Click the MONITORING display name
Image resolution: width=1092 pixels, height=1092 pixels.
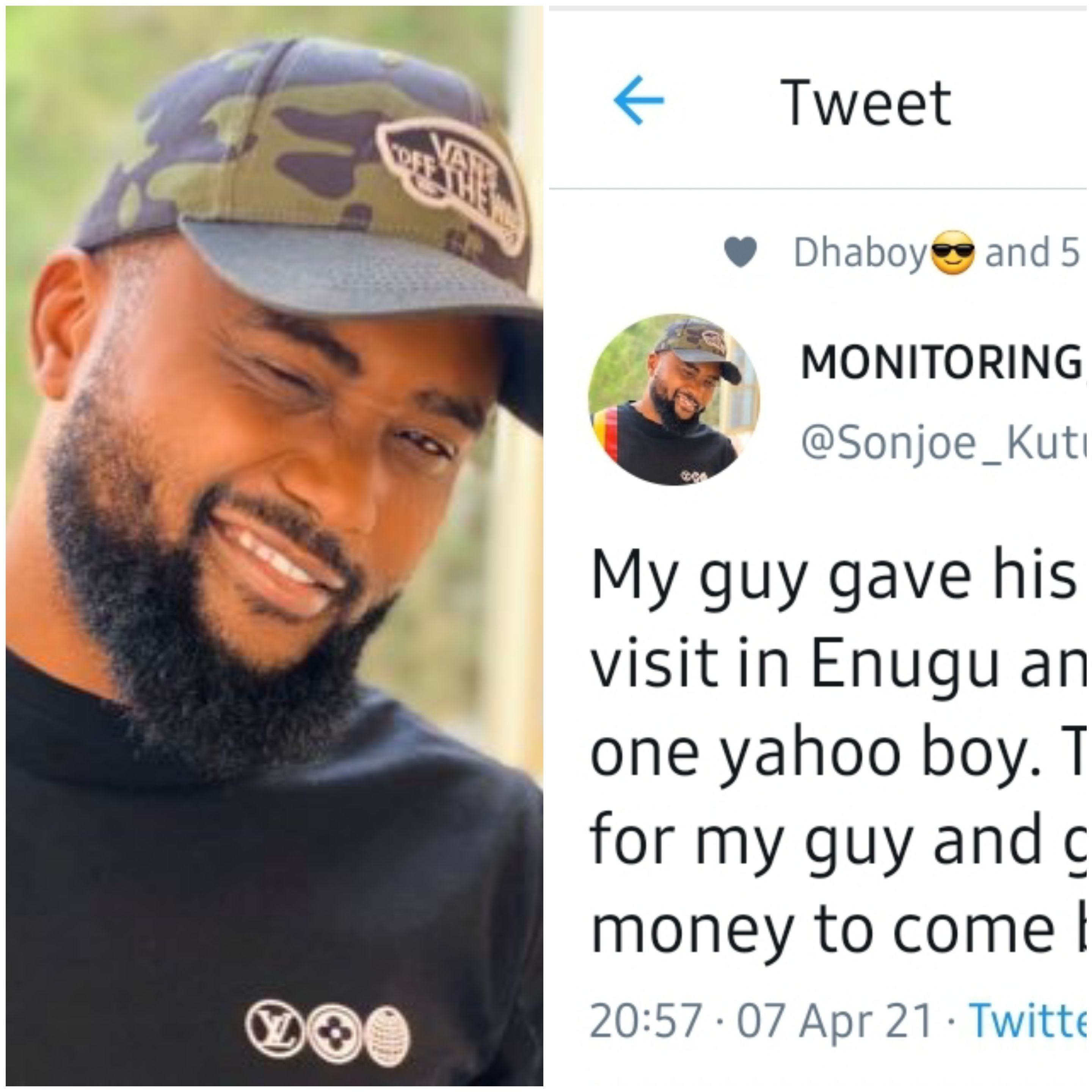point(941,363)
